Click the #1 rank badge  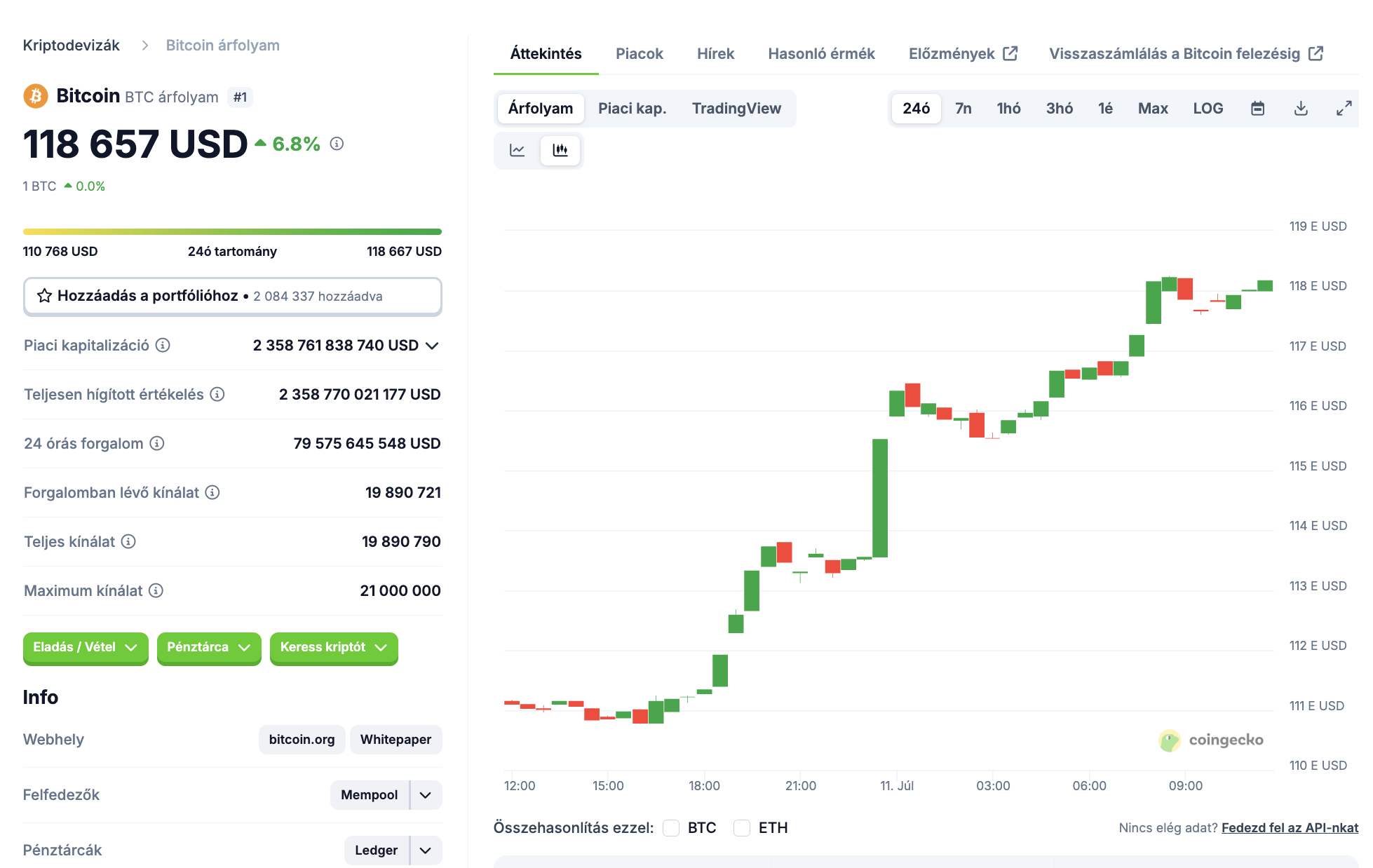pyautogui.click(x=240, y=97)
